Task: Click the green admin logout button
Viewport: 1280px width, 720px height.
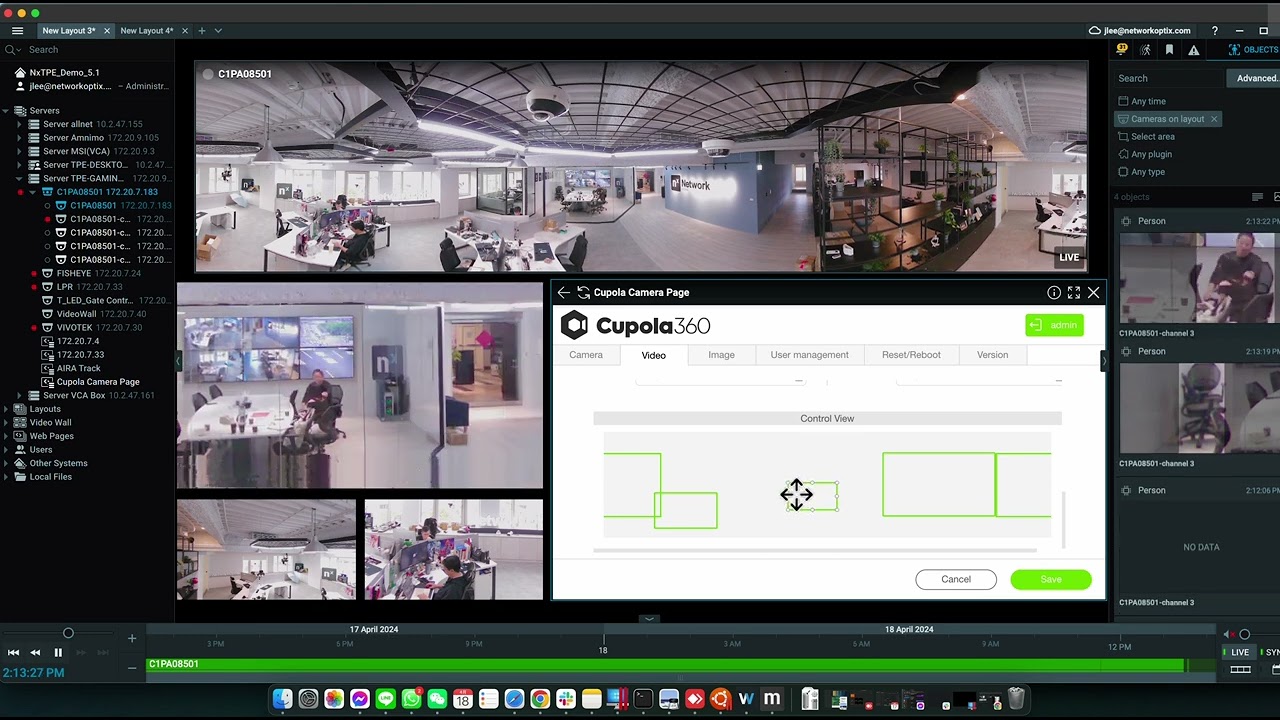Action: pos(1054,325)
